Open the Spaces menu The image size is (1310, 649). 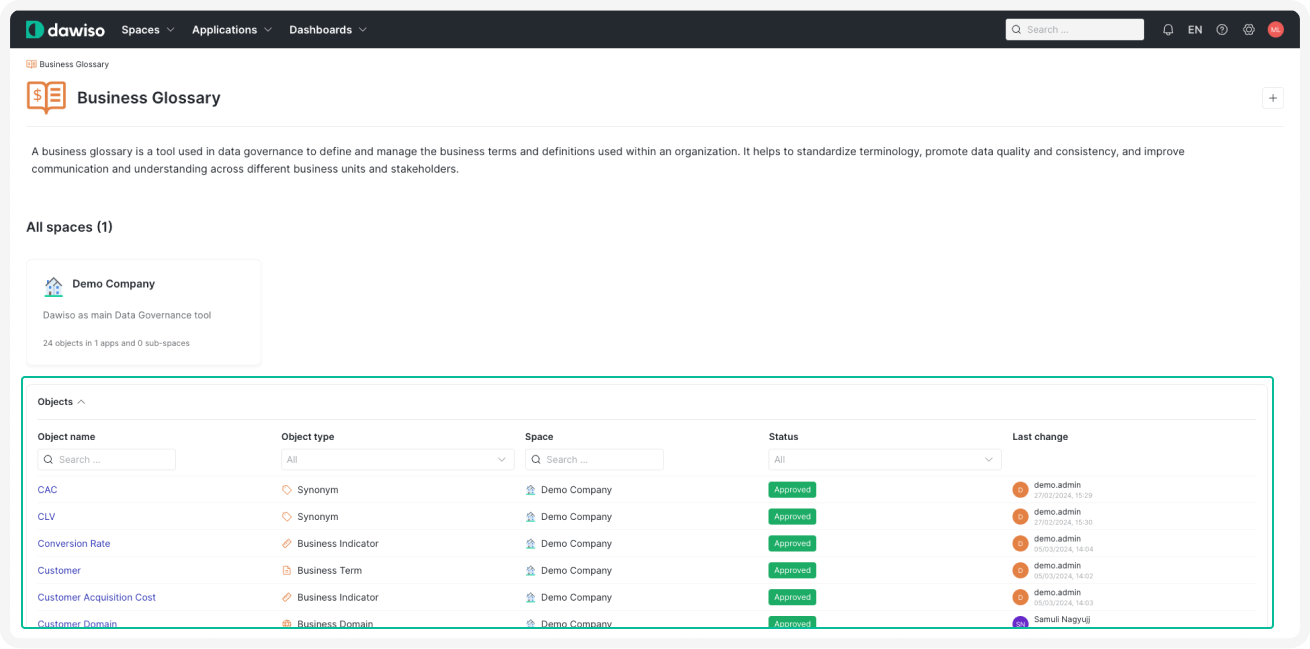(x=148, y=30)
